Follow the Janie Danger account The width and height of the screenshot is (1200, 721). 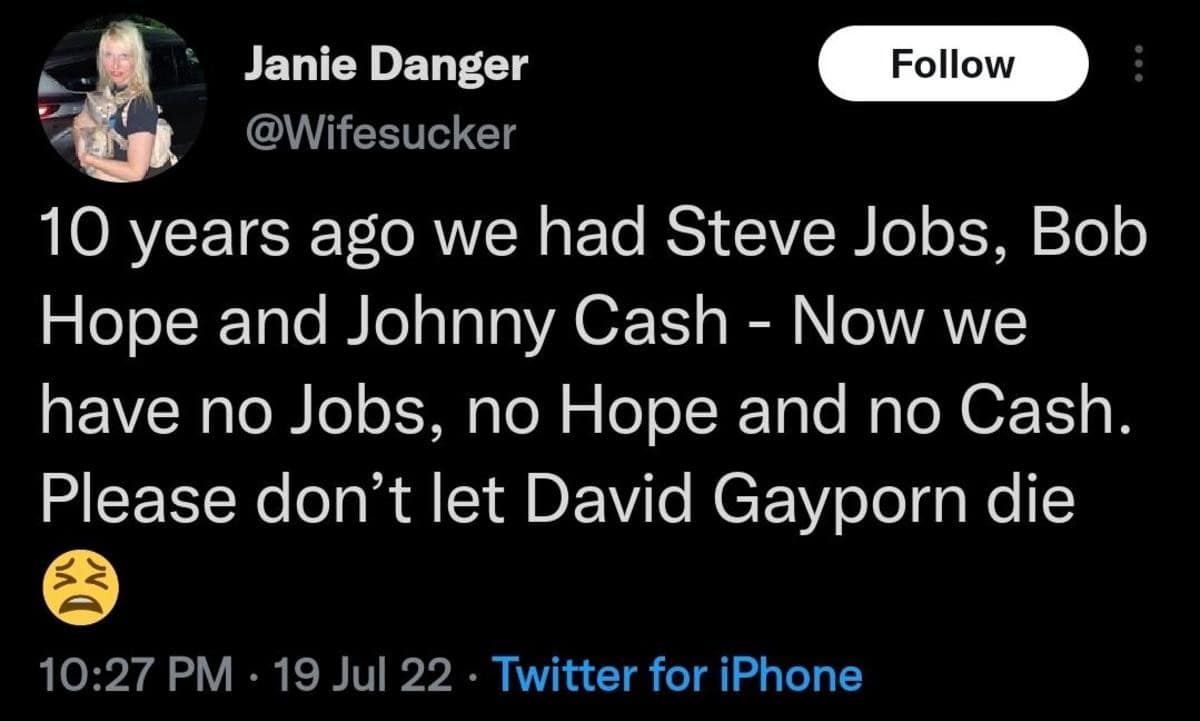pos(952,64)
